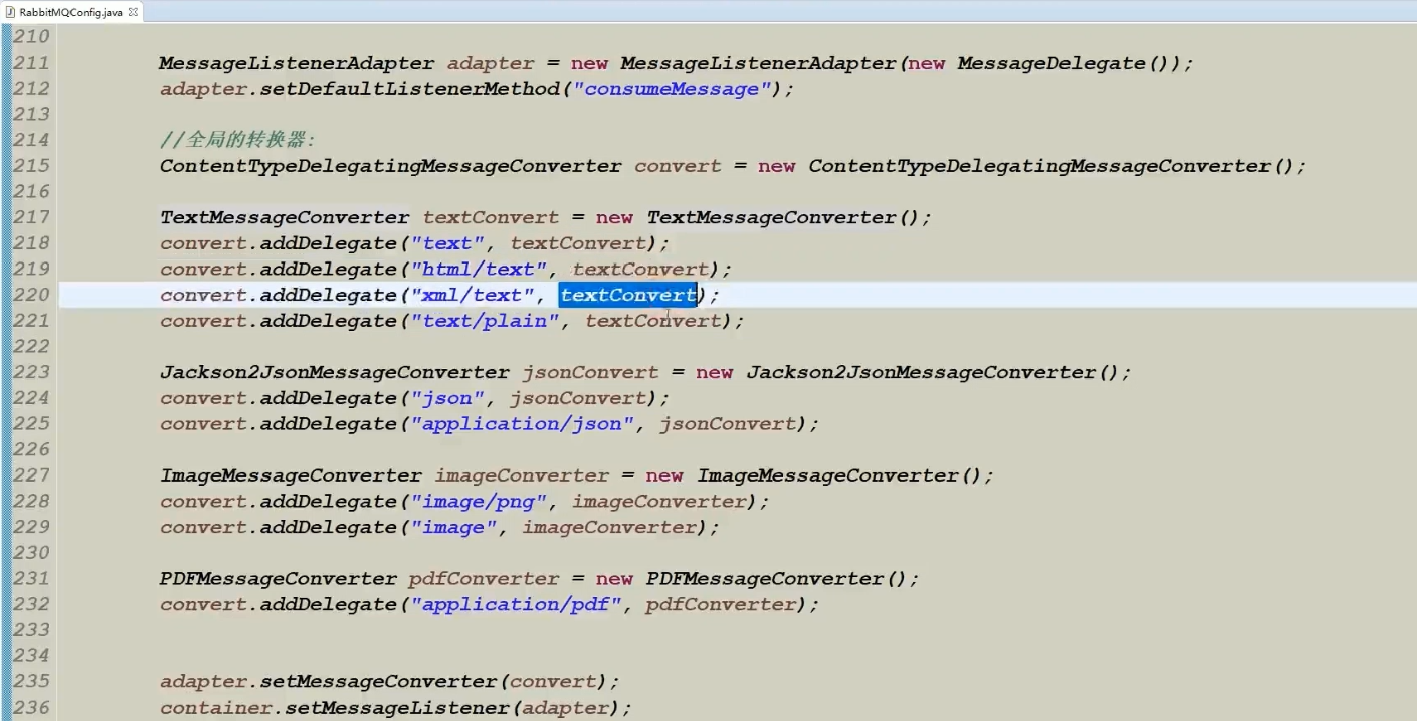Click the "json" string on line 224

click(447, 398)
